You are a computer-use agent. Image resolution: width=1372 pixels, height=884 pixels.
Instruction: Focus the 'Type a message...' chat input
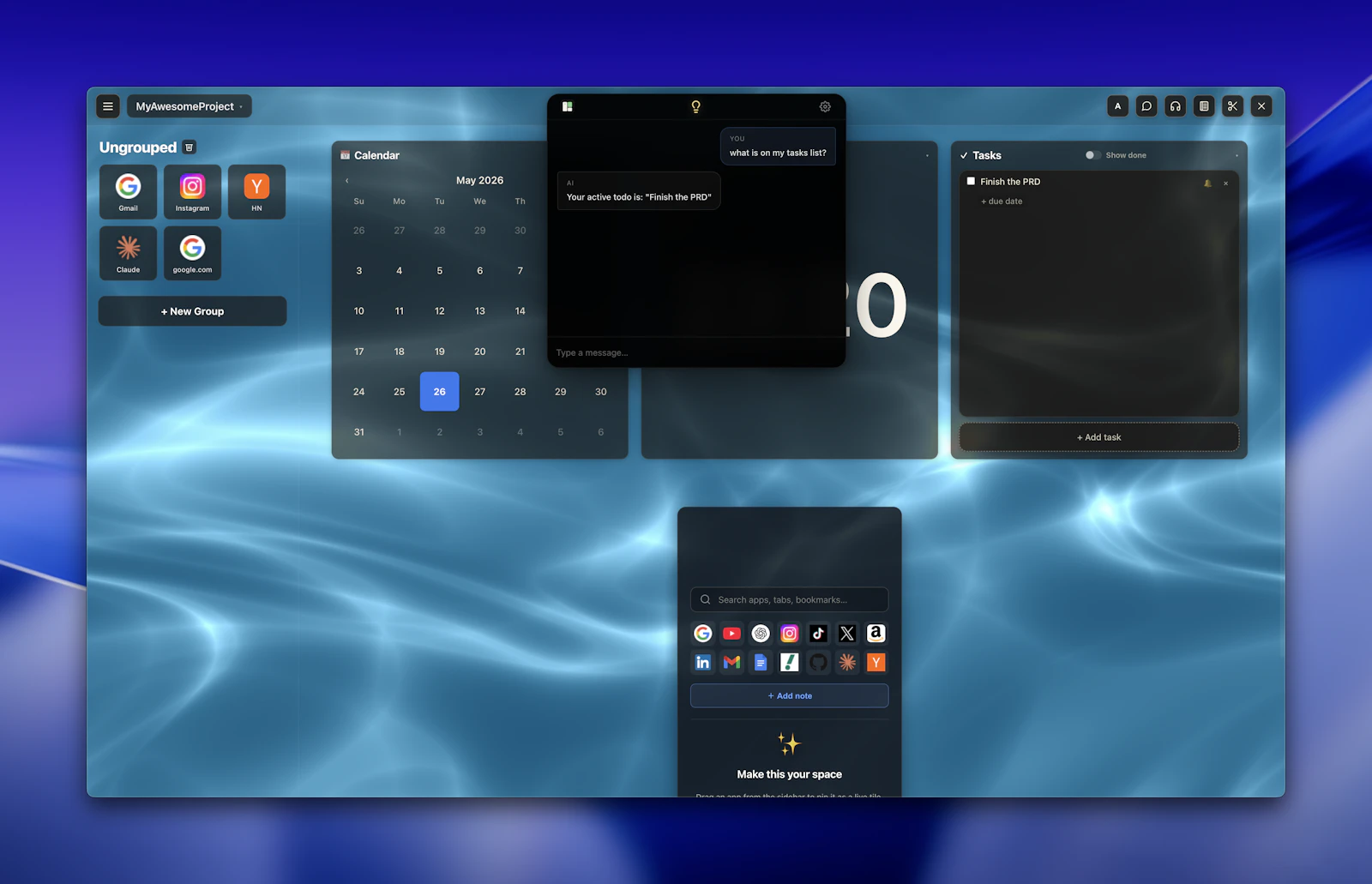696,352
